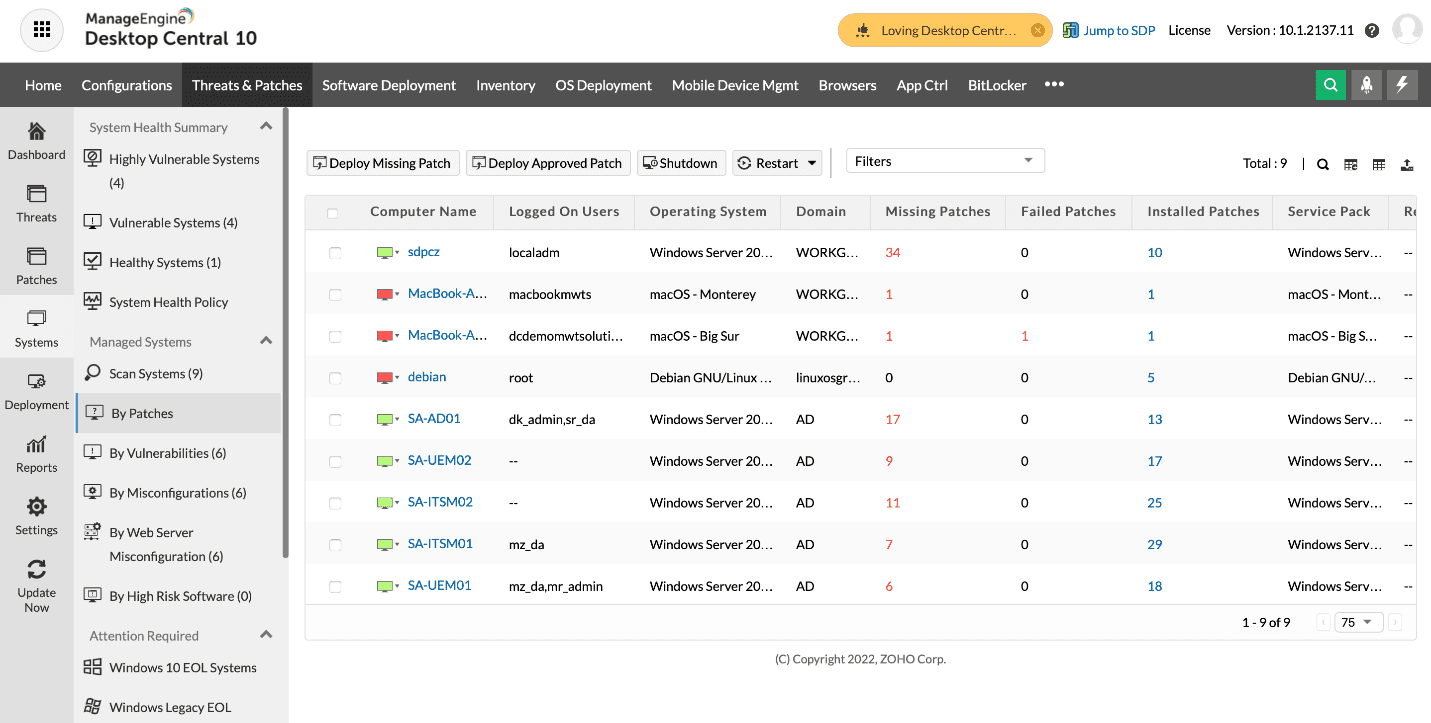Dismiss the Loving Desktop Central banner

[x=1038, y=30]
